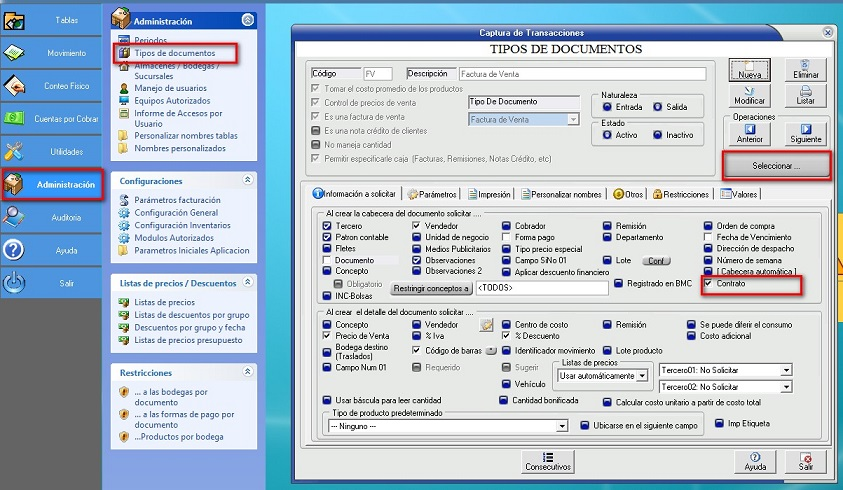843x490 pixels.
Task: Open the Tablas sidebar icon
Action: click(x=16, y=20)
